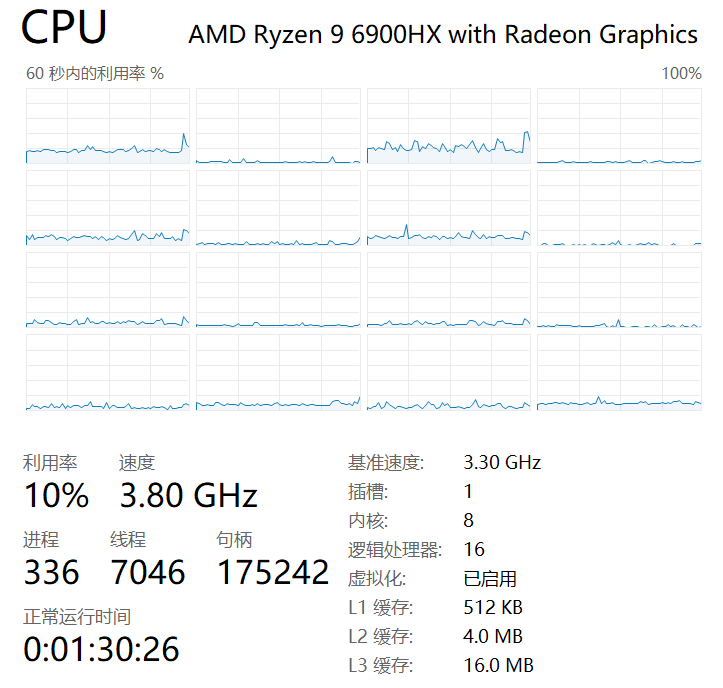Click the first logical processor graph in top row
The height and width of the screenshot is (688, 723).
tap(107, 126)
